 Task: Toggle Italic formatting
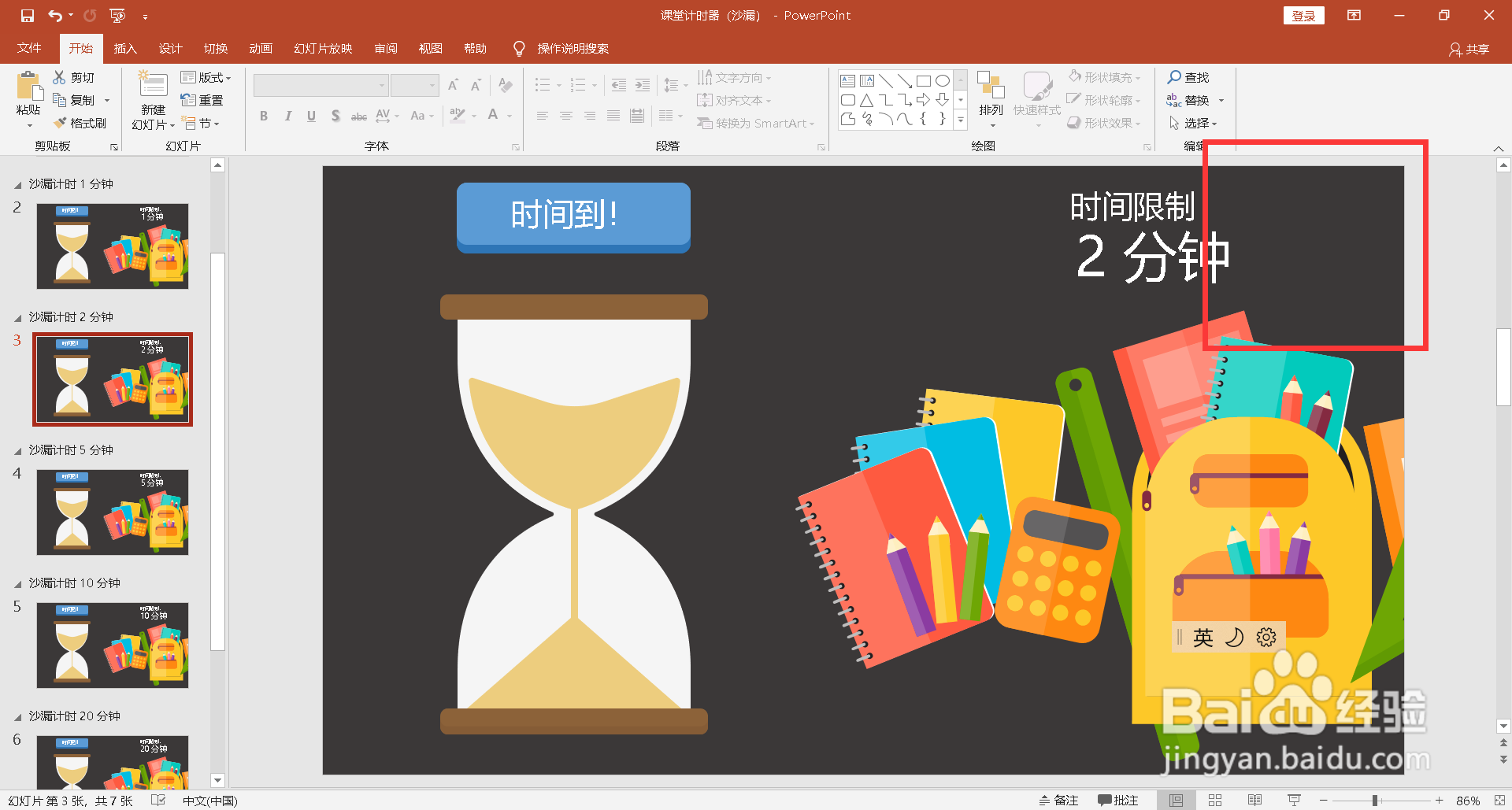point(288,116)
